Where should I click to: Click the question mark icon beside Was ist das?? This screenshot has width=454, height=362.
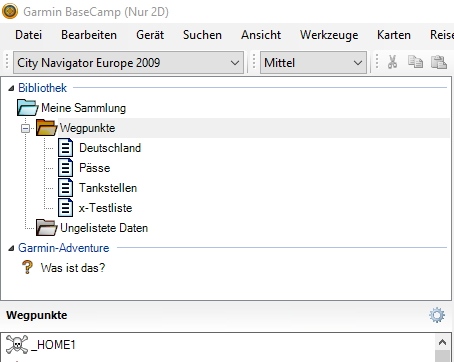click(27, 267)
